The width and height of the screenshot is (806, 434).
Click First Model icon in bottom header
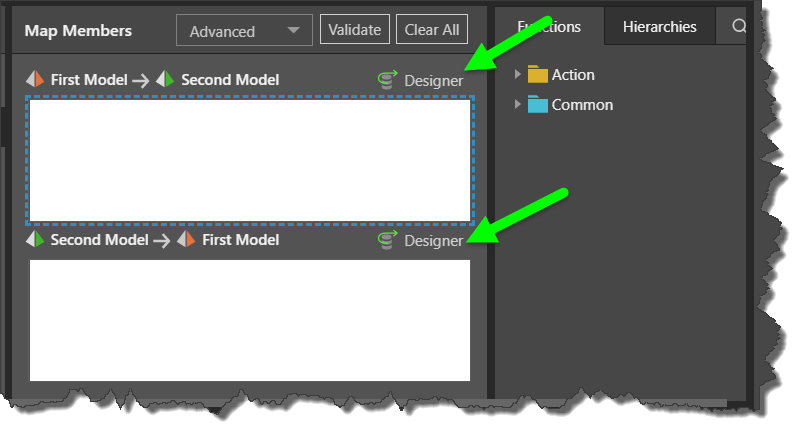click(186, 240)
